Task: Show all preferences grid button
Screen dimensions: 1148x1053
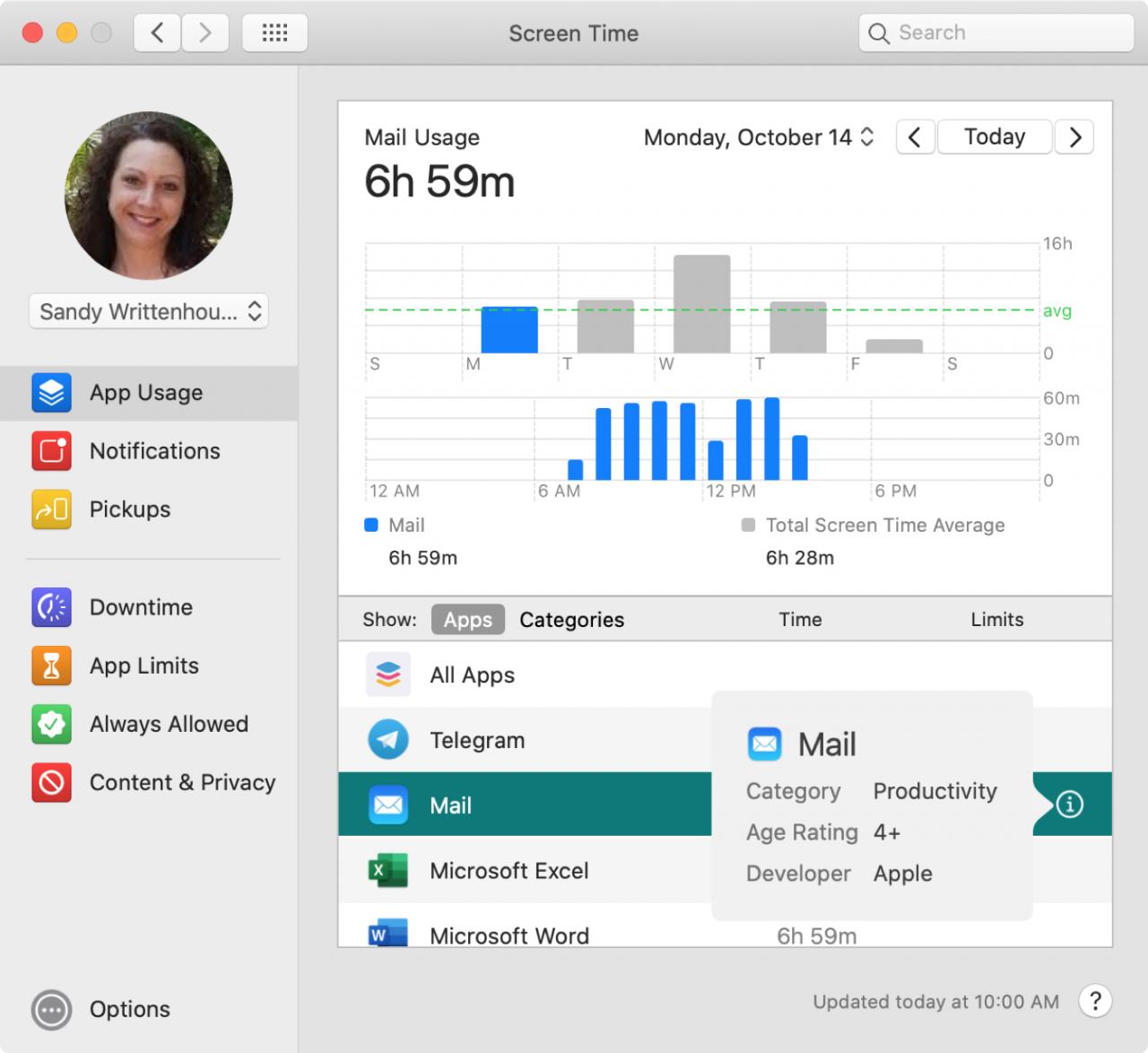Action: 274,33
